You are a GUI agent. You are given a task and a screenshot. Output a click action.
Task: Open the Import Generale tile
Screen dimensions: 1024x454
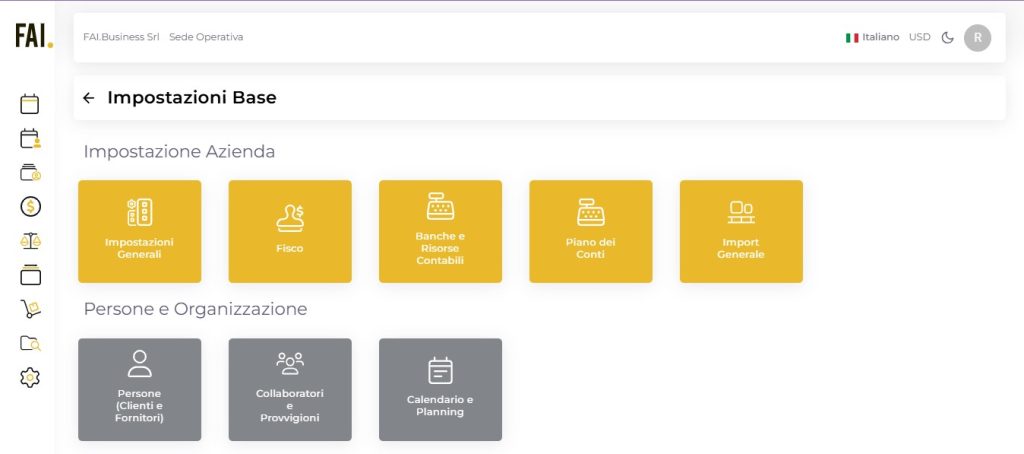(x=741, y=231)
